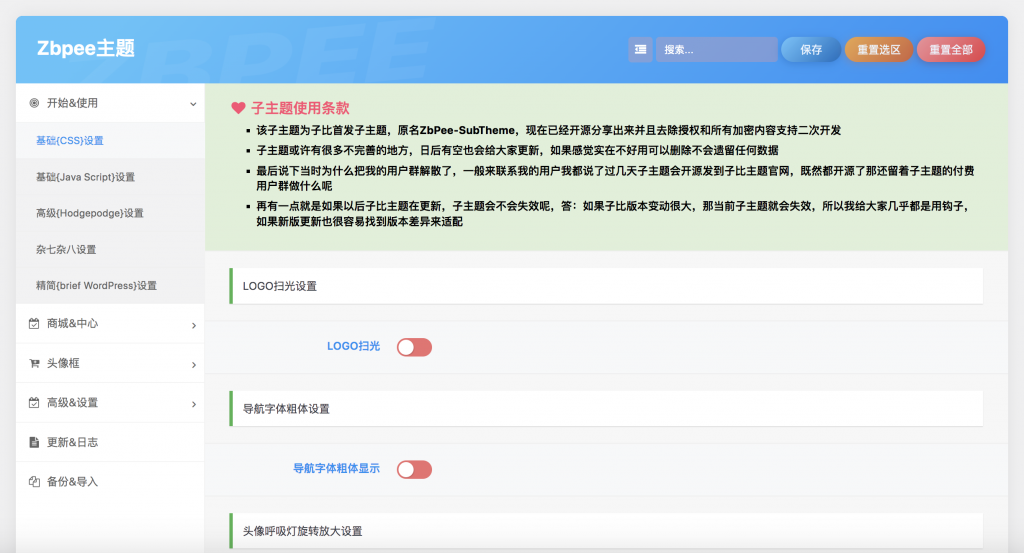
Task: Expand the 商城&中心 menu chevron
Action: coord(193,325)
